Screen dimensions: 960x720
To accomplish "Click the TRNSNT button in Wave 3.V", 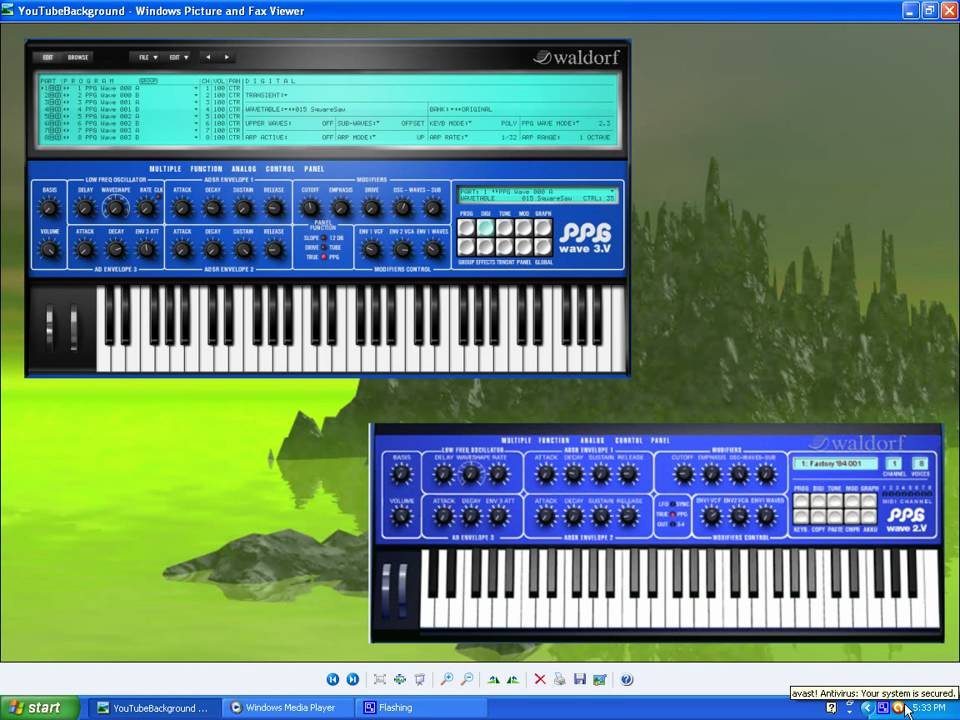I will pos(505,247).
